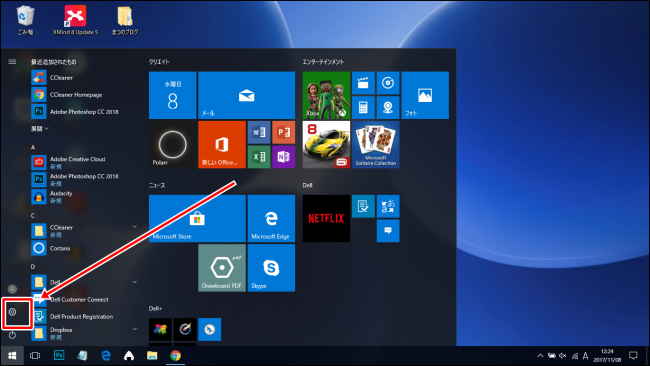Open the Polarr tile

click(x=172, y=145)
